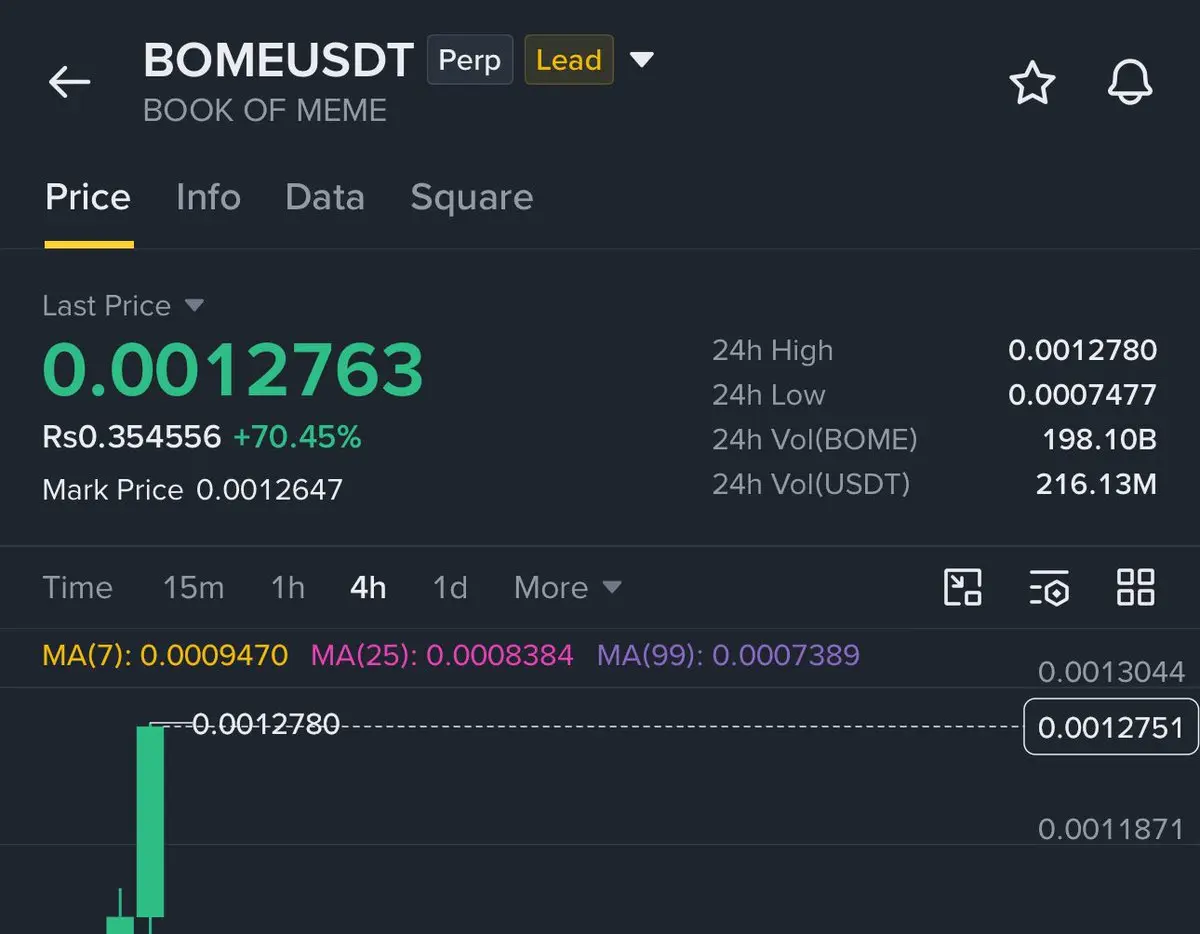Tap the BOOK OF MEME subtitle
Image resolution: width=1200 pixels, height=934 pixels.
[x=265, y=110]
